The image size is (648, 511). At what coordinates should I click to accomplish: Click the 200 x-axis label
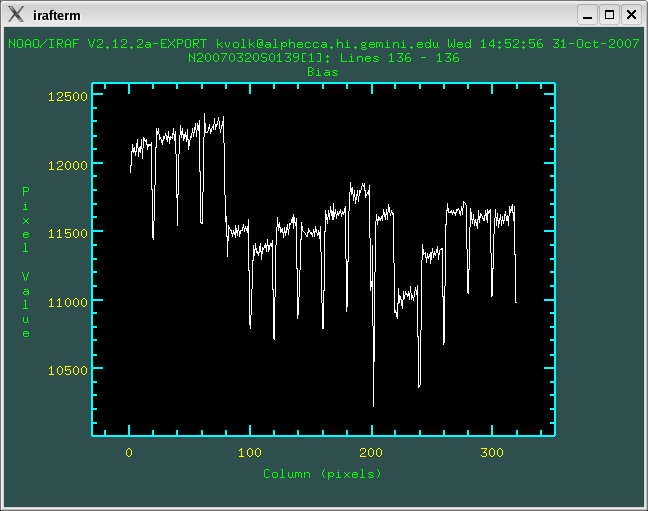[371, 453]
